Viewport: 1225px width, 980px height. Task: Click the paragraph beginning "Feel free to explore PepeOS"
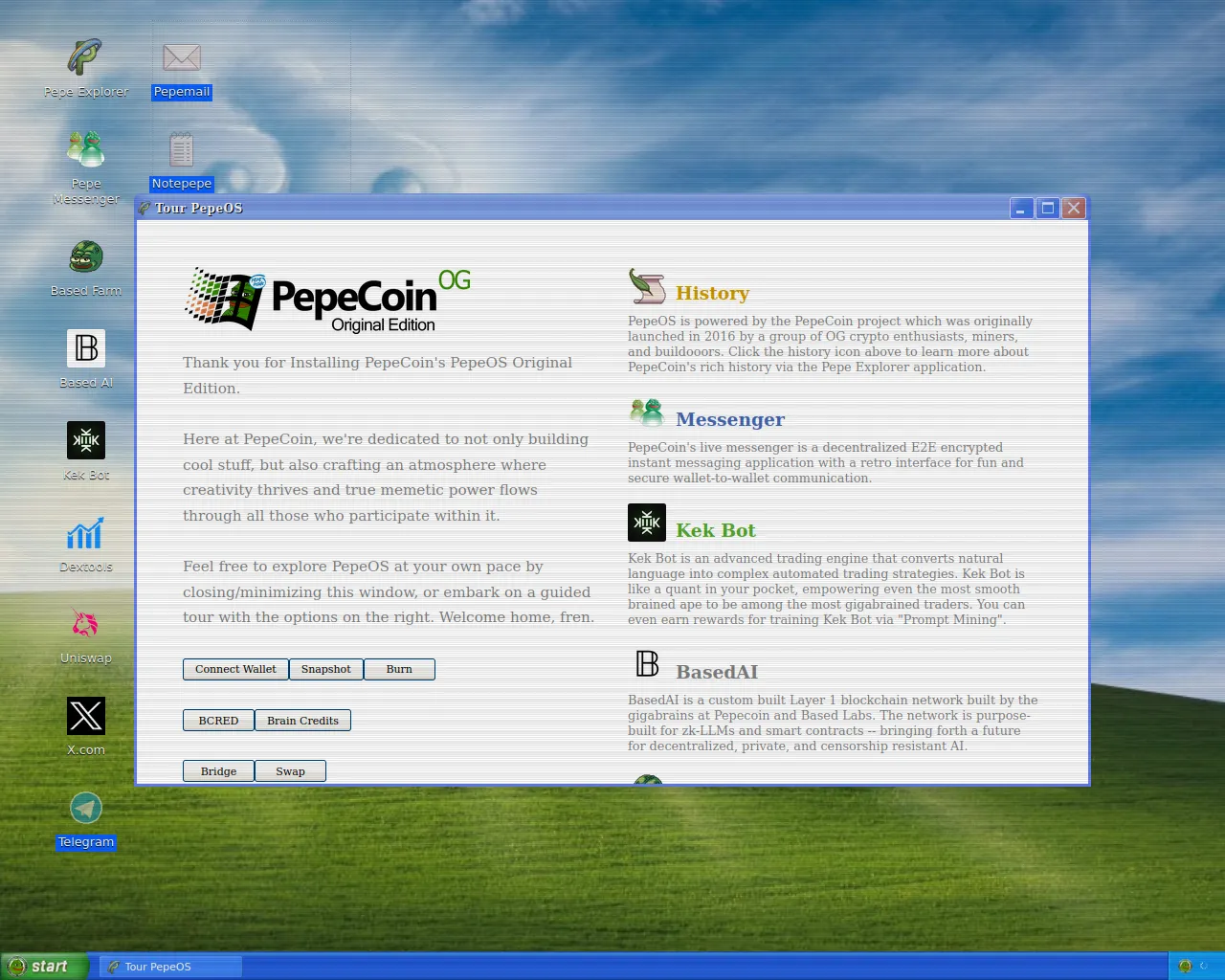tap(389, 591)
